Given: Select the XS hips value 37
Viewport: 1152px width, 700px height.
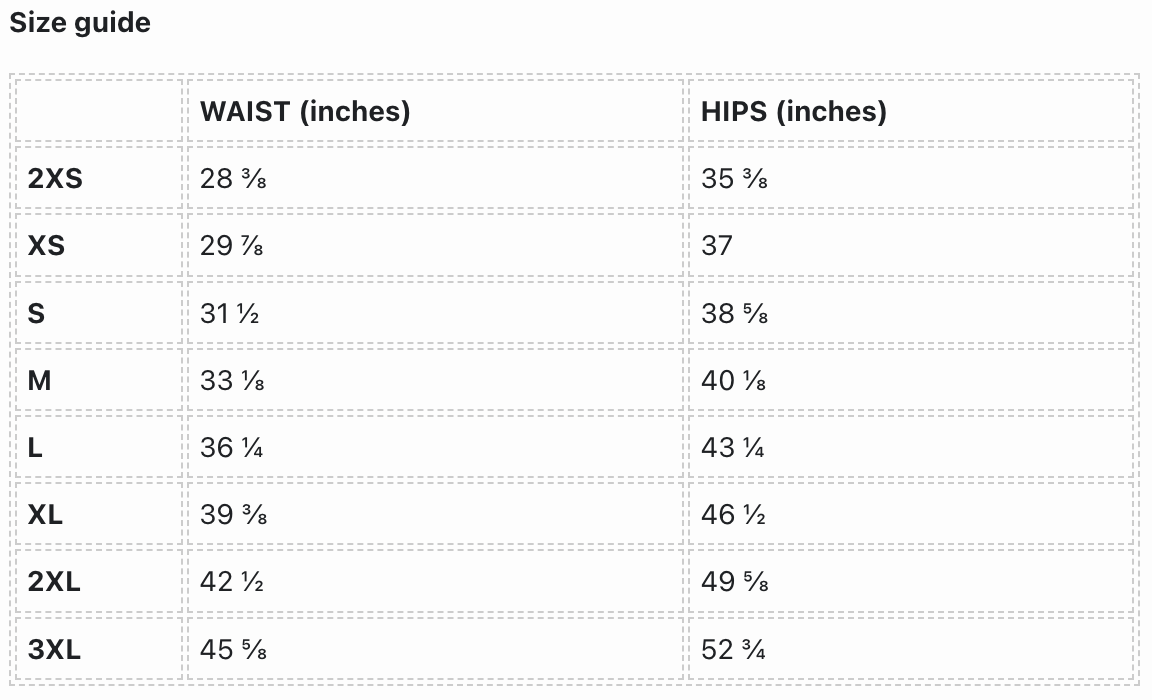Looking at the screenshot, I should (717, 246).
